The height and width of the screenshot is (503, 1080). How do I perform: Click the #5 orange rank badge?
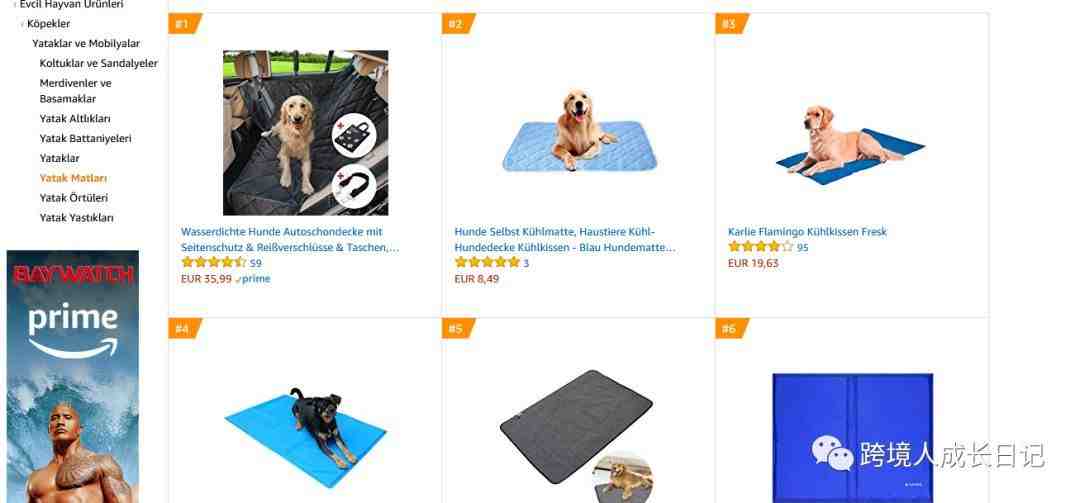457,329
